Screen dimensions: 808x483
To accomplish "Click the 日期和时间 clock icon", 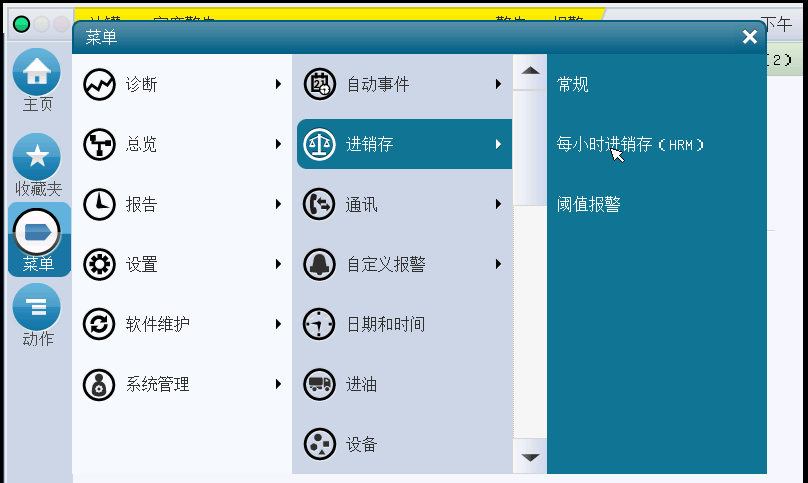I will point(319,324).
